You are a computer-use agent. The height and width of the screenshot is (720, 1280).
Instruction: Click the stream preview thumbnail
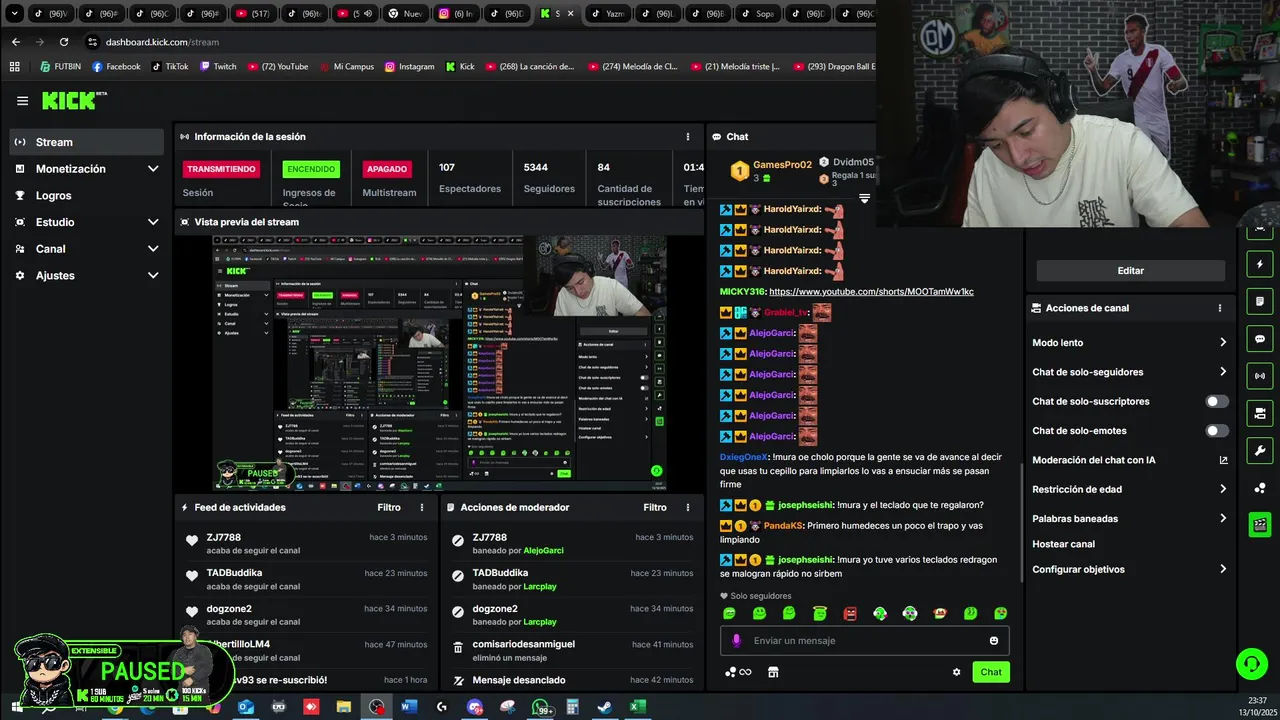coord(439,363)
